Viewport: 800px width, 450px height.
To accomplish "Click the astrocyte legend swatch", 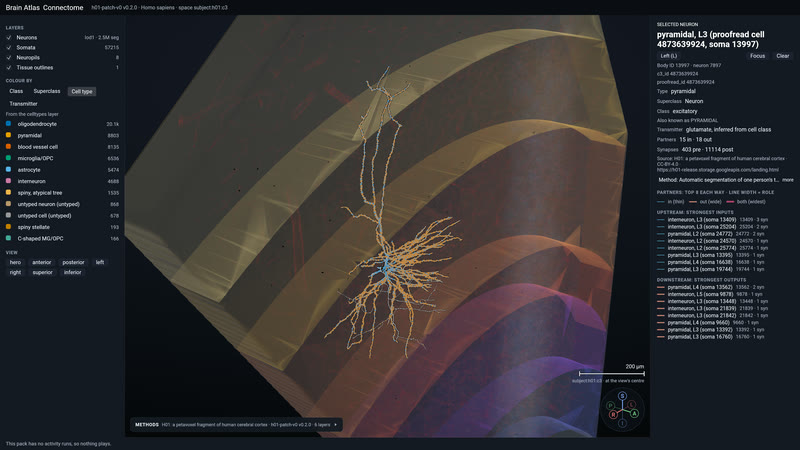I will point(8,169).
